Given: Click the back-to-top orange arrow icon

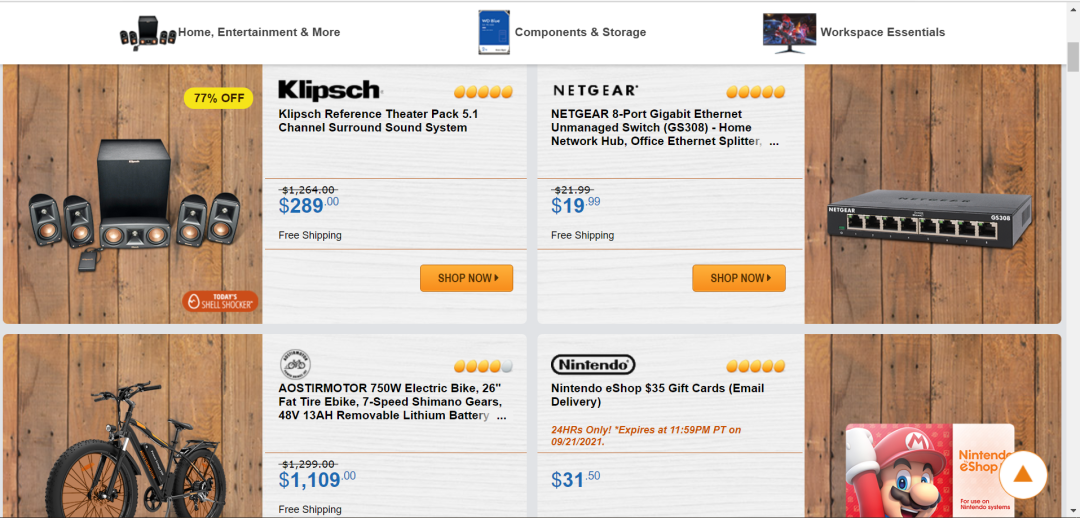Looking at the screenshot, I should tap(1023, 475).
